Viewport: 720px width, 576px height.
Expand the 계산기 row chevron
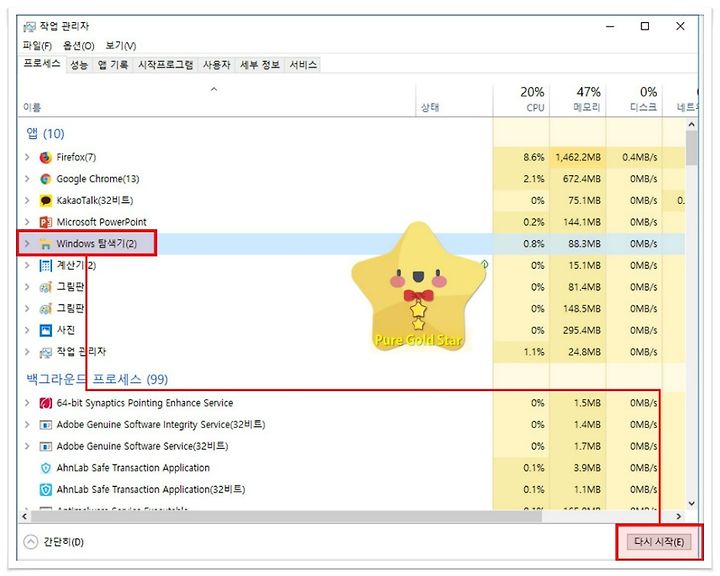27,265
